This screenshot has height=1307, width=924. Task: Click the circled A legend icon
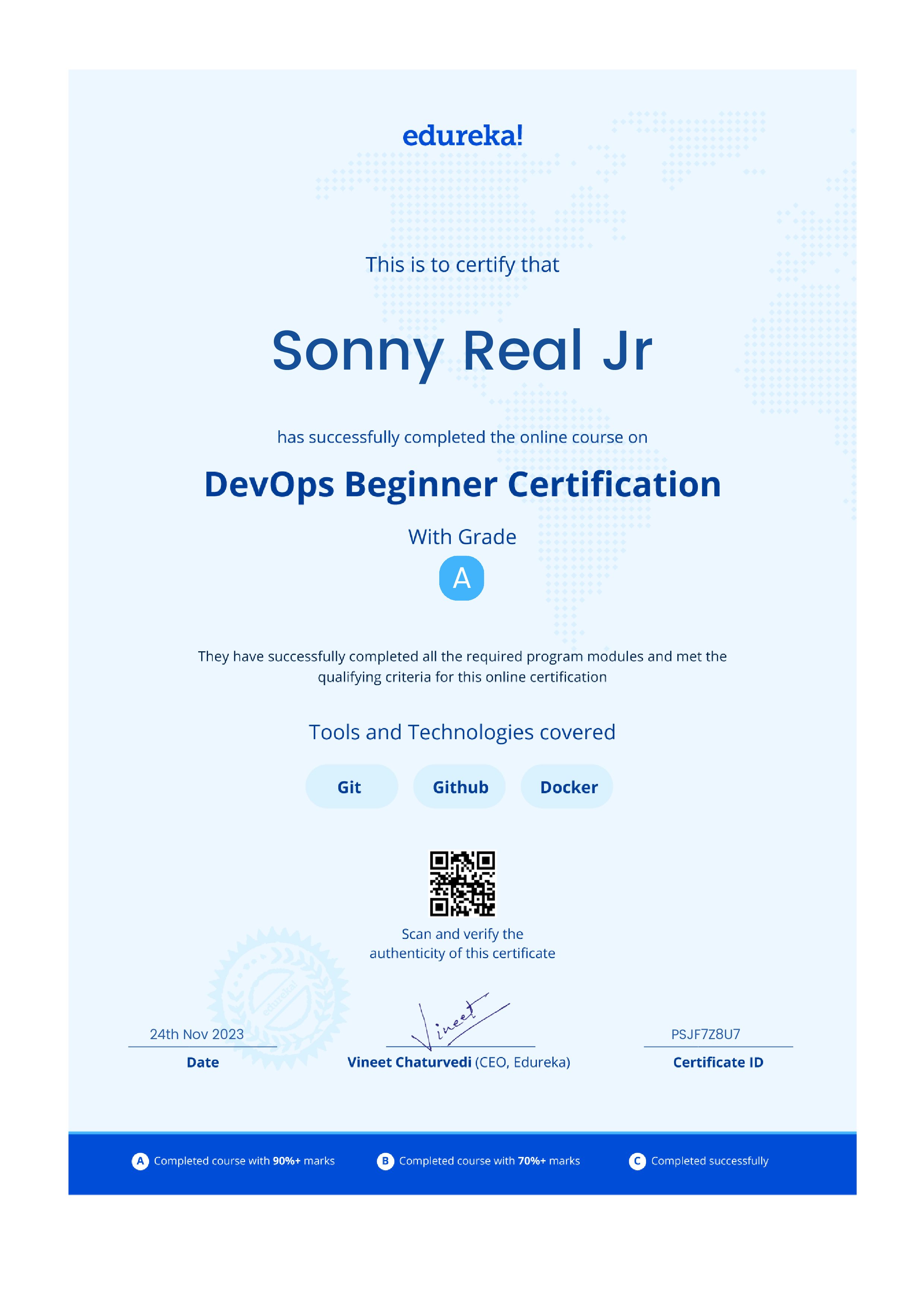[140, 1161]
